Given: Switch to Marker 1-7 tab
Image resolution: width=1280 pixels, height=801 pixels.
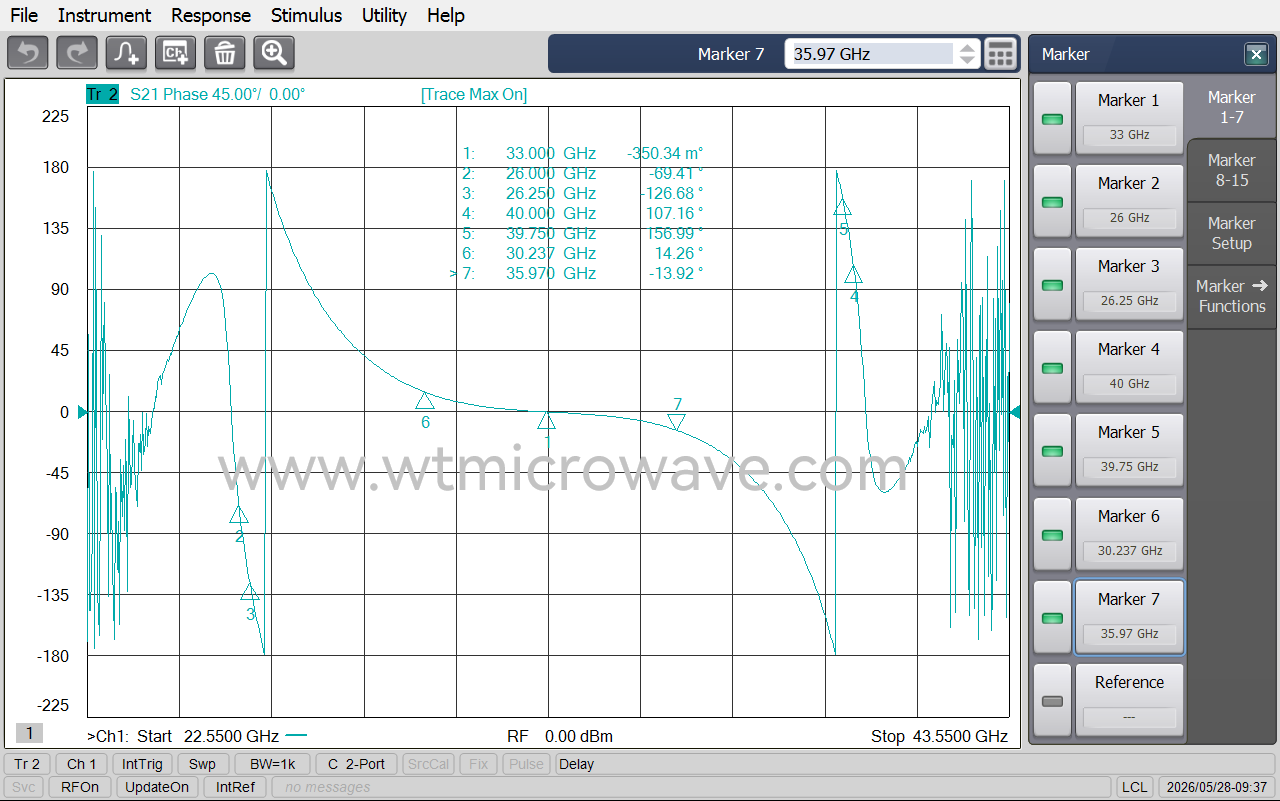Looking at the screenshot, I should [1231, 107].
